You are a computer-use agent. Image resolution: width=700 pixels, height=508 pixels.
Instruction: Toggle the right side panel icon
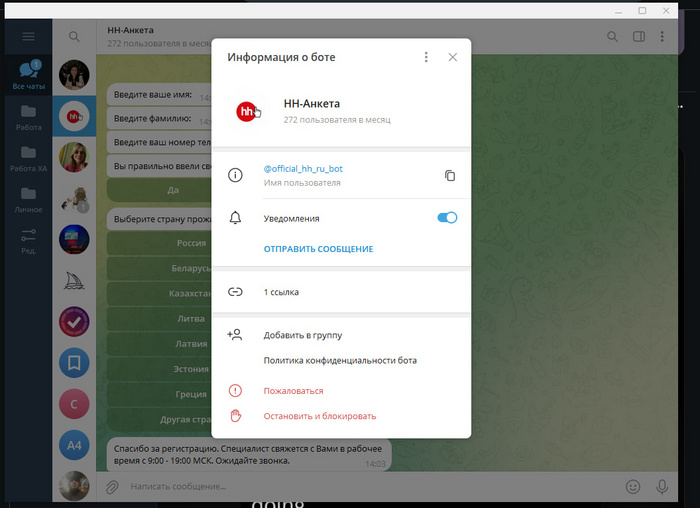click(x=639, y=37)
